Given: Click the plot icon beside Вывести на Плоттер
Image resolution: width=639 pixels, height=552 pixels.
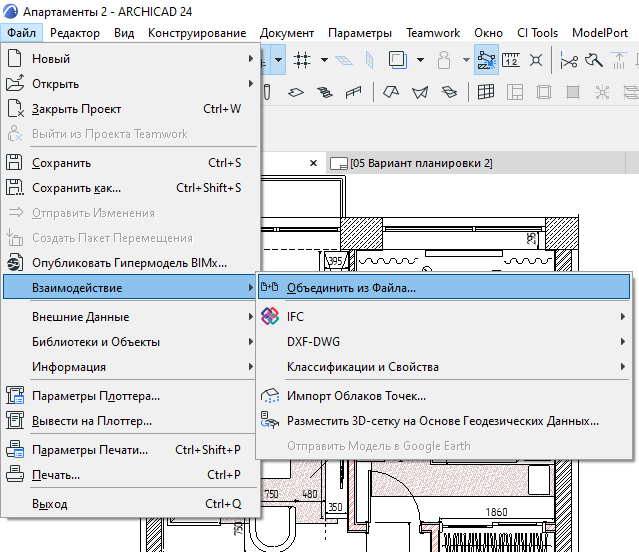Looking at the screenshot, I should [x=15, y=420].
